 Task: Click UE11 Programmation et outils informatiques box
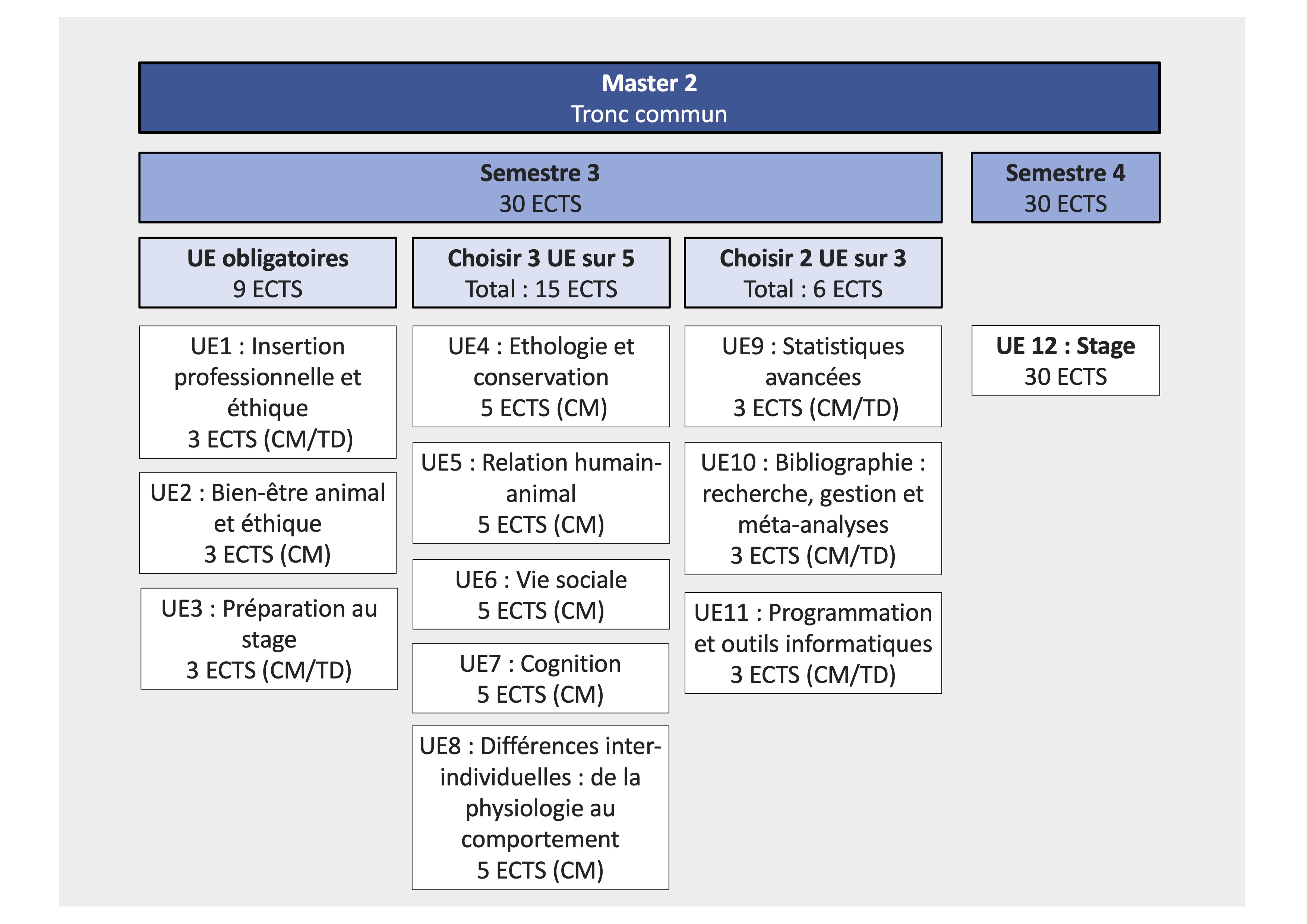pyautogui.click(x=813, y=643)
